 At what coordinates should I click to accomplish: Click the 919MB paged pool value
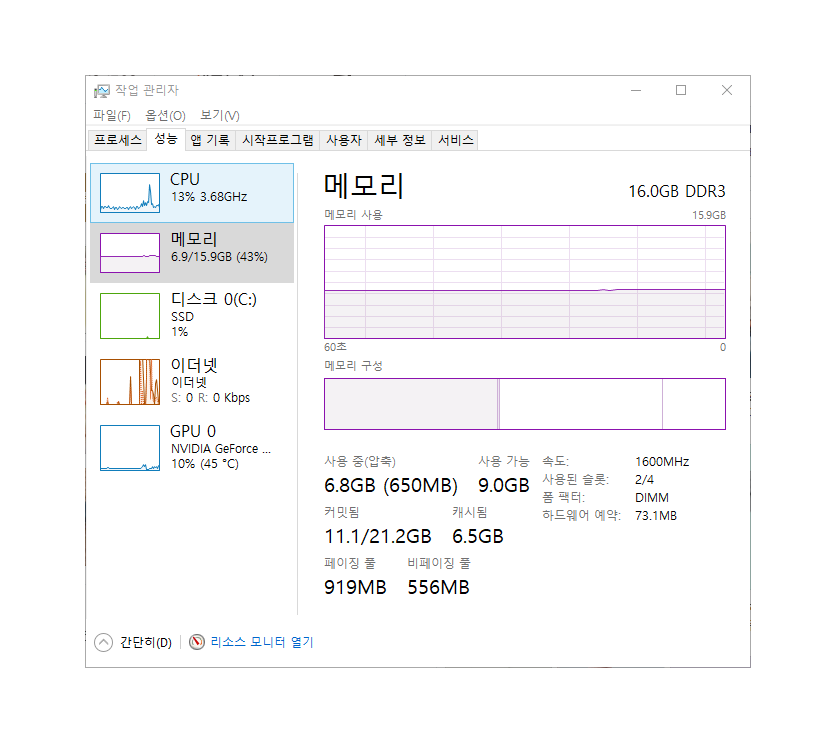tap(355, 587)
